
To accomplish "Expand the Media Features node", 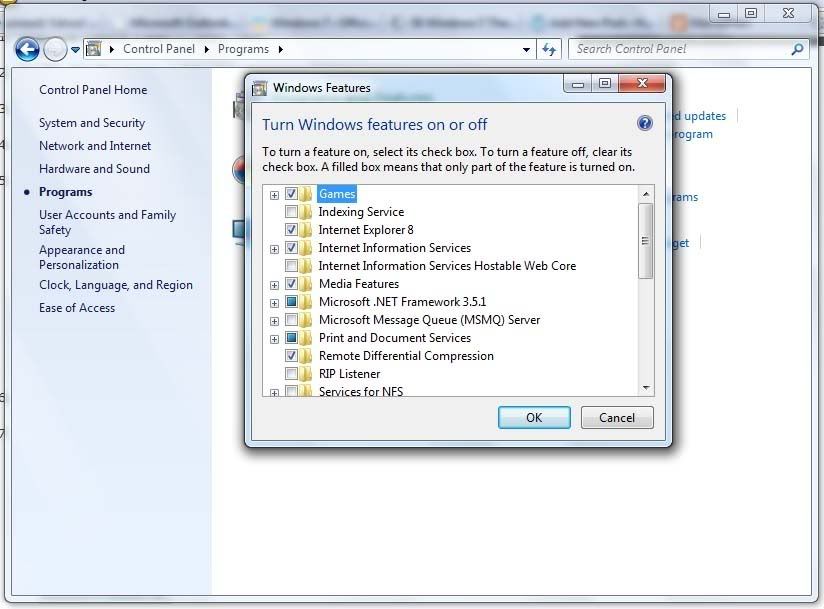I will 274,285.
